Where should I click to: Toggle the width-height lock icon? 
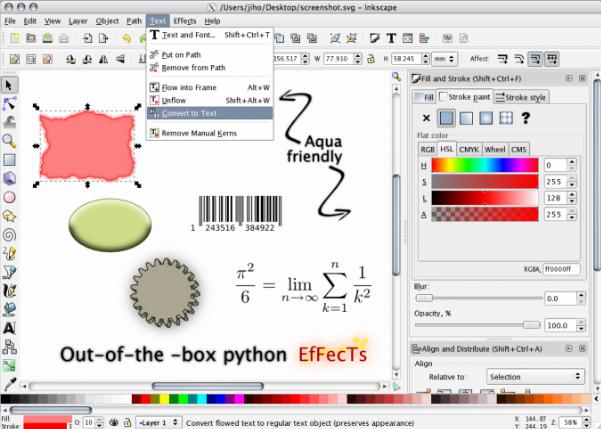point(371,59)
